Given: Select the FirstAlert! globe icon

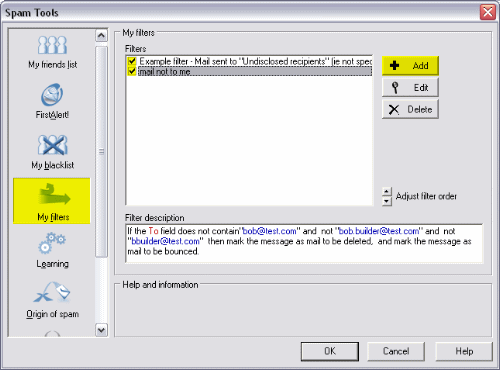Looking at the screenshot, I should coord(52,94).
